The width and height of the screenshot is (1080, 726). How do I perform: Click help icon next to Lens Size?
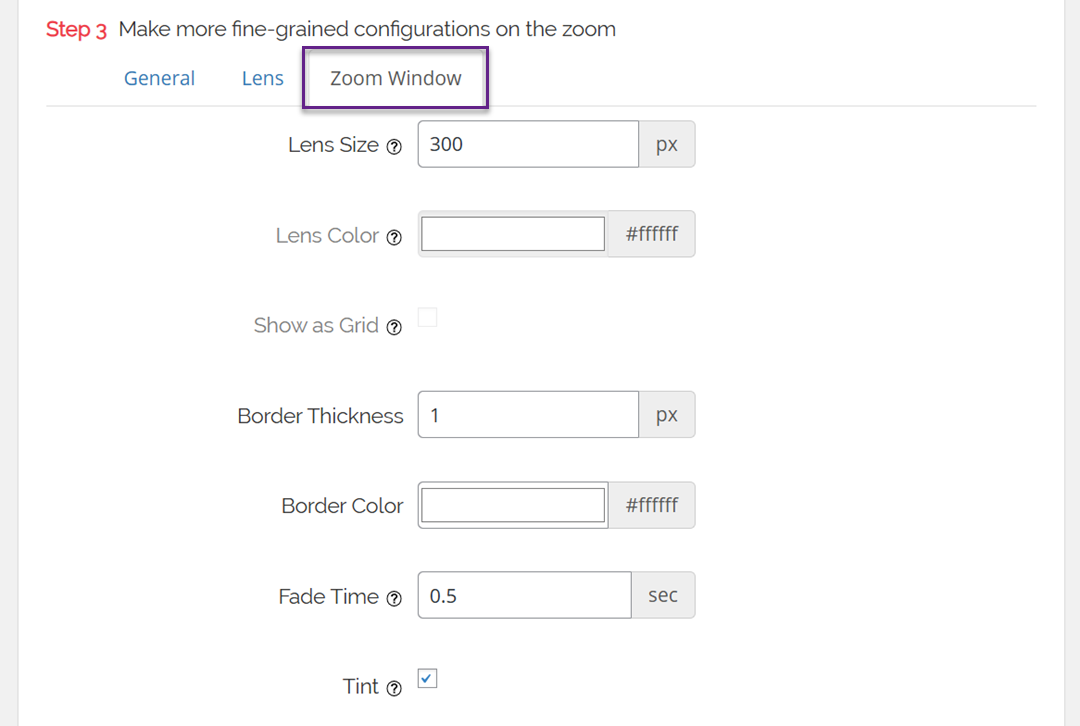pos(394,147)
